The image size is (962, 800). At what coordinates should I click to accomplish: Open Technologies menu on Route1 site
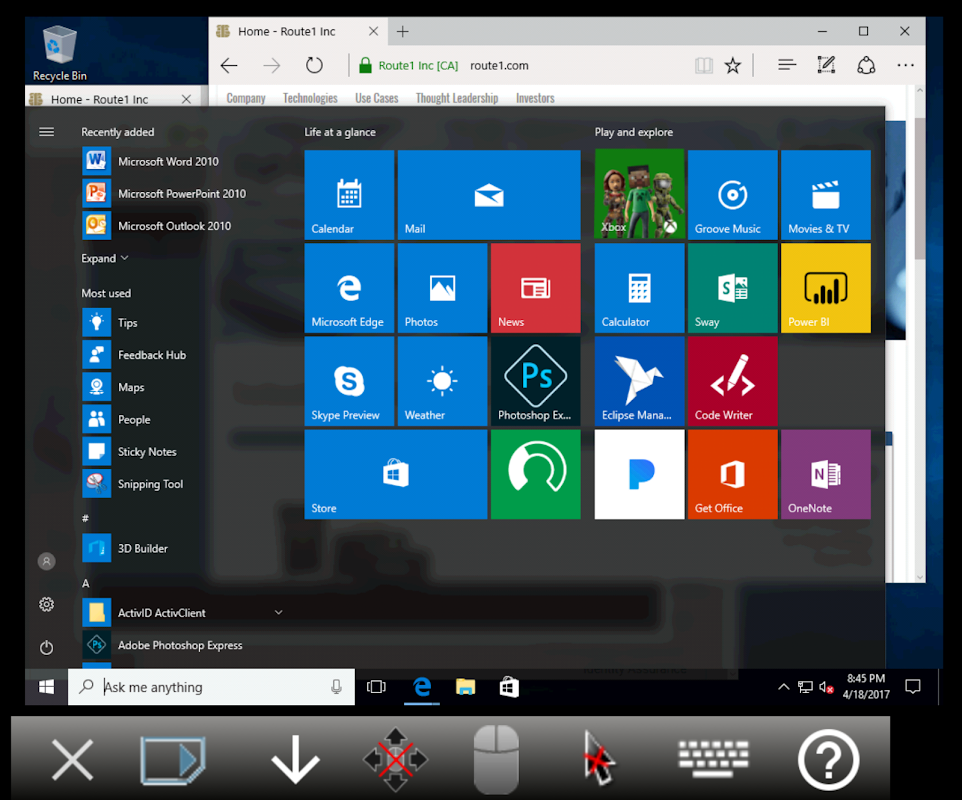tap(310, 98)
